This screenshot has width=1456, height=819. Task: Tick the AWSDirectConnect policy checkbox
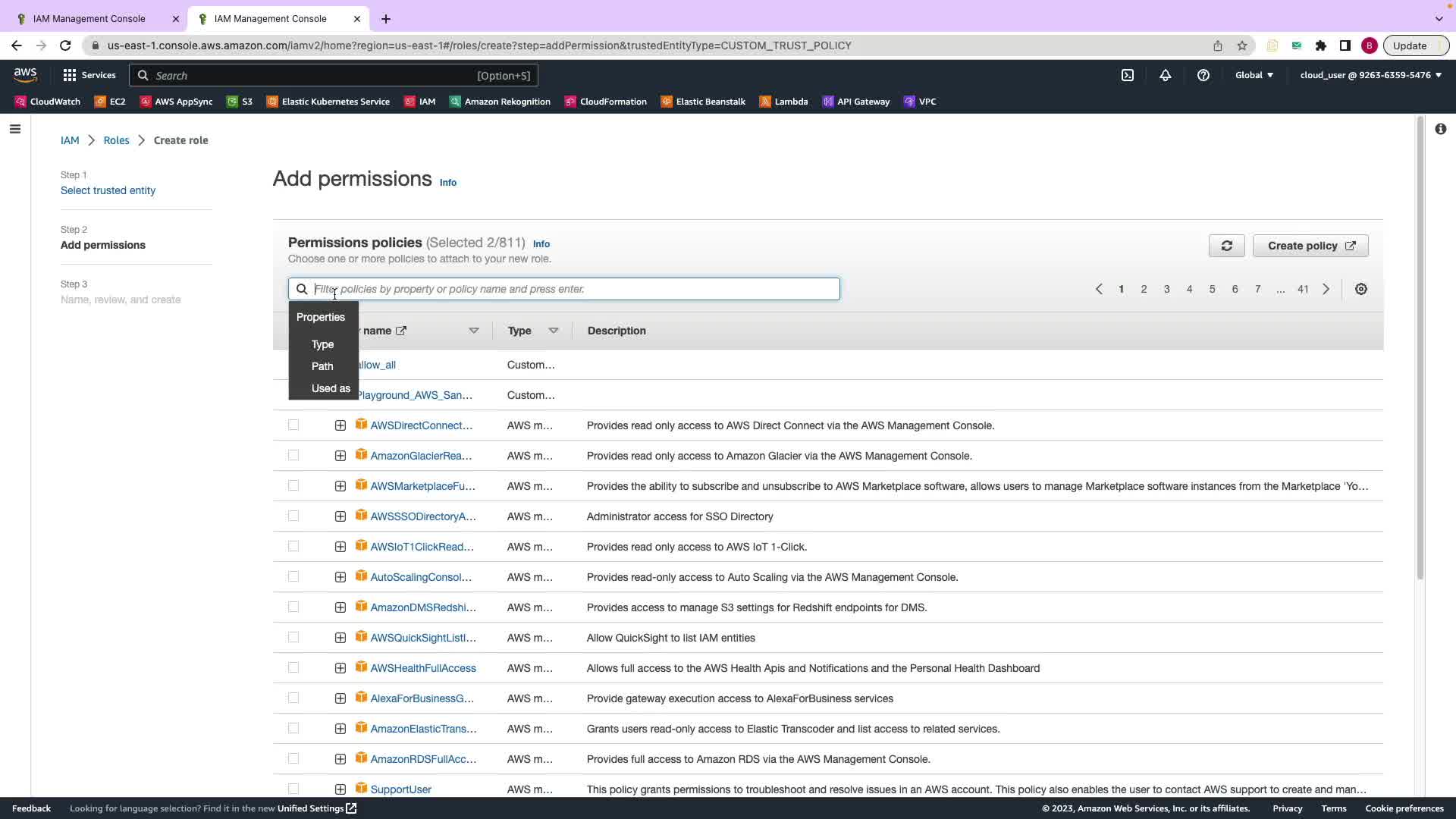coord(293,425)
